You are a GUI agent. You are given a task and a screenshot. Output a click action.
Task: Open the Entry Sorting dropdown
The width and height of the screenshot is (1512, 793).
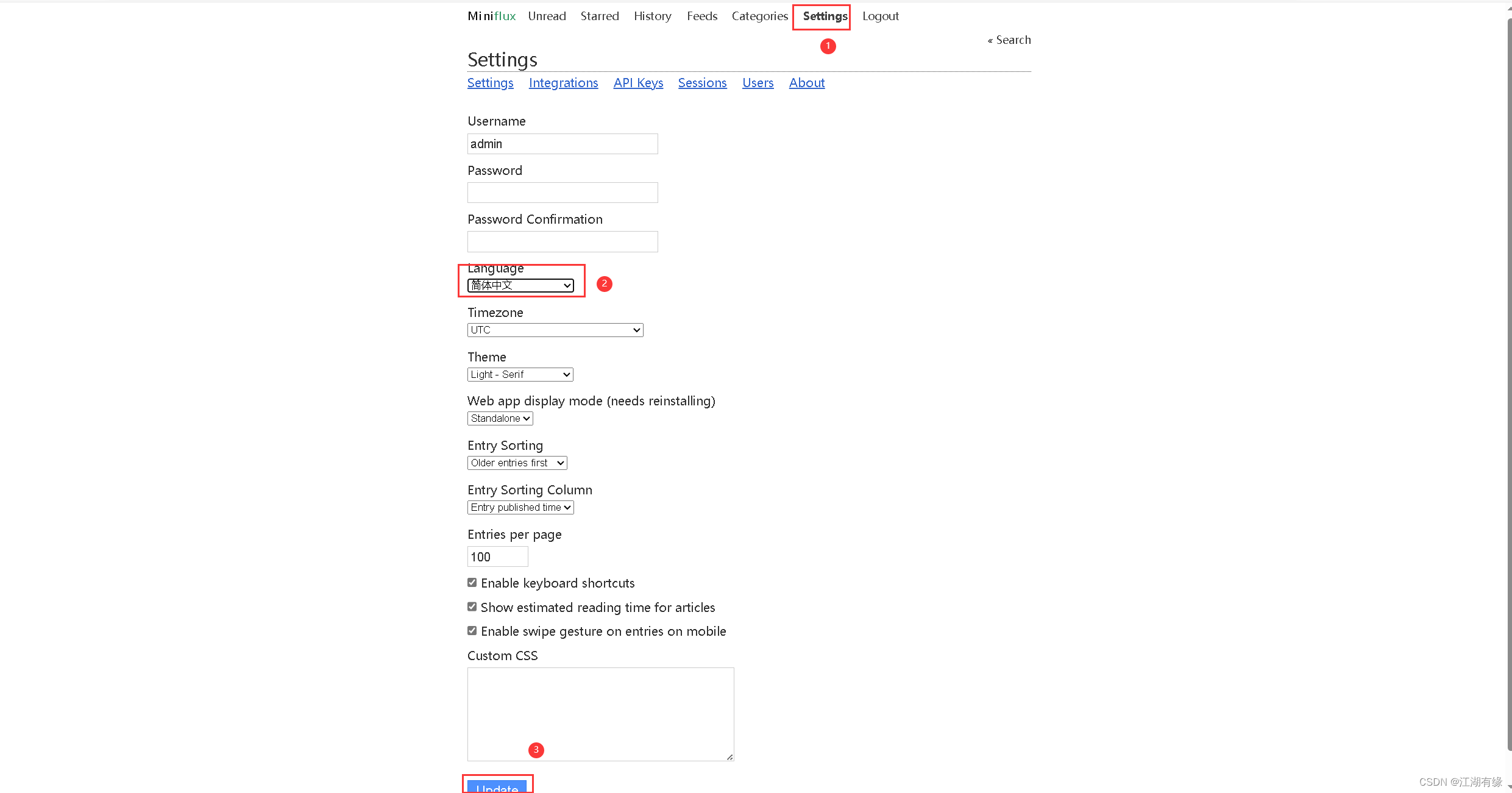(517, 463)
